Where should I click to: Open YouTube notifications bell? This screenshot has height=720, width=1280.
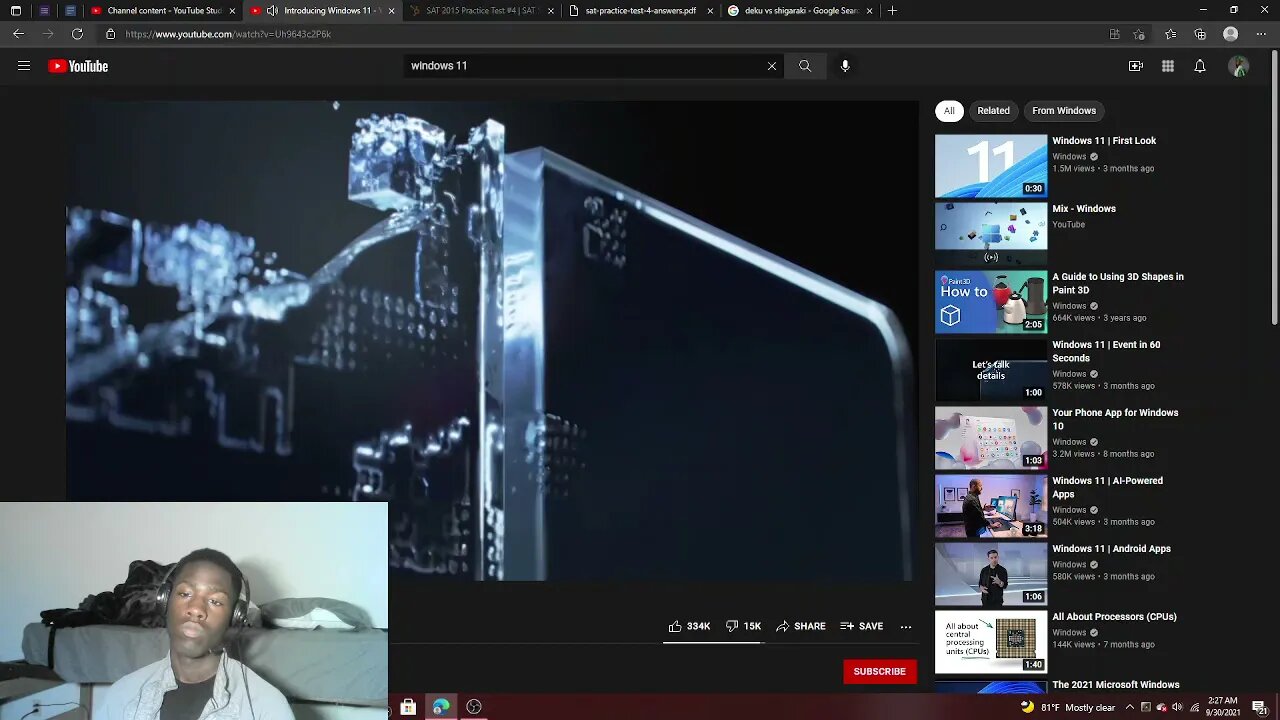pyautogui.click(x=1200, y=66)
